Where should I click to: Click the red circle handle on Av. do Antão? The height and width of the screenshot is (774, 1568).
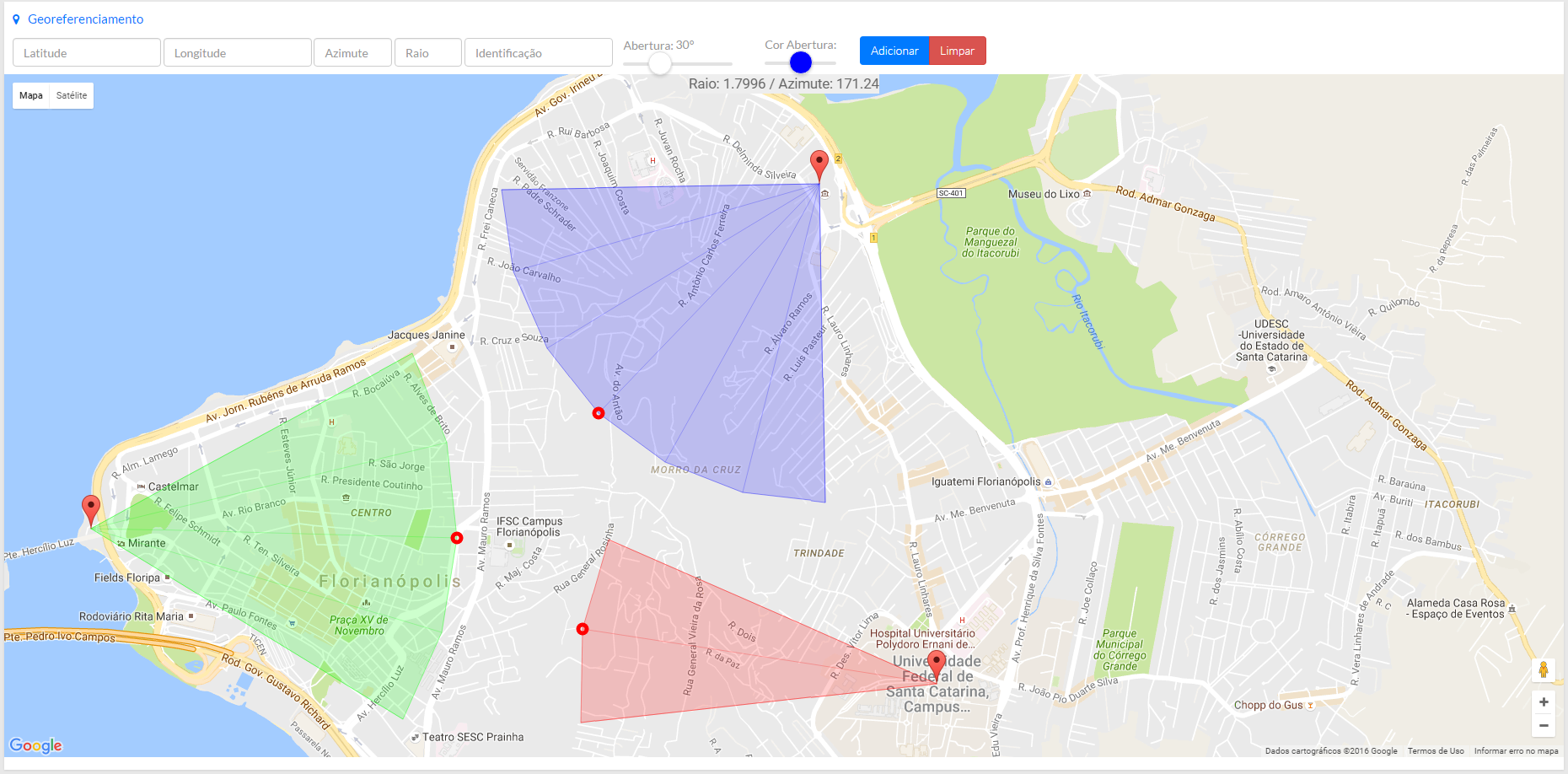599,413
